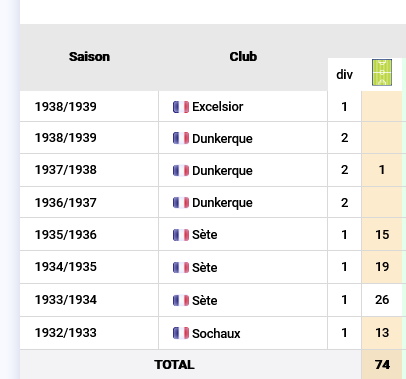Click the football pitch icon column header
406x379 pixels.
[x=382, y=73]
